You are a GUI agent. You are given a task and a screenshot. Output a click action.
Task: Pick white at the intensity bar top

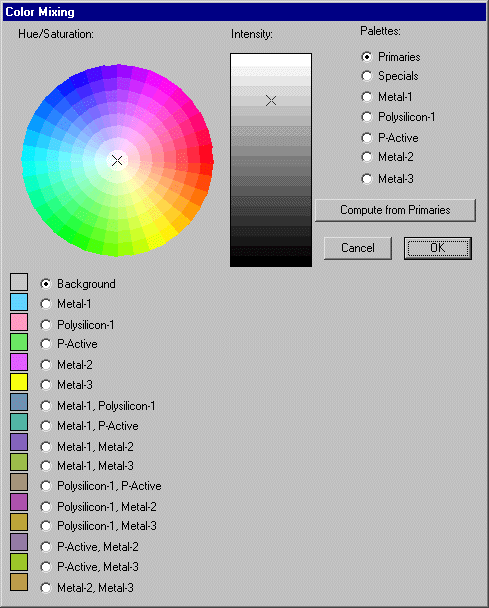271,60
